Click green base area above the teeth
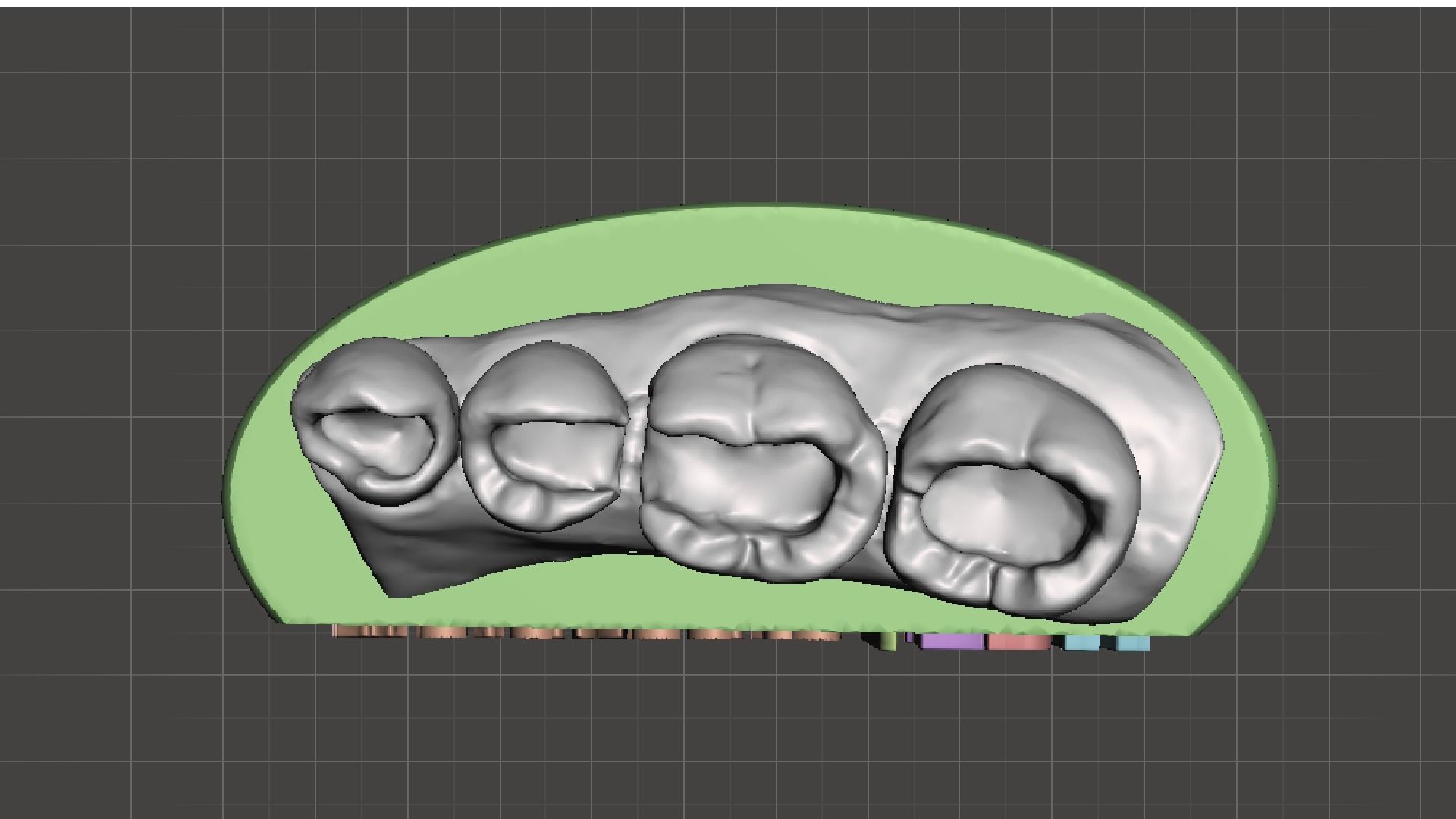Image resolution: width=1456 pixels, height=819 pixels. (x=758, y=246)
